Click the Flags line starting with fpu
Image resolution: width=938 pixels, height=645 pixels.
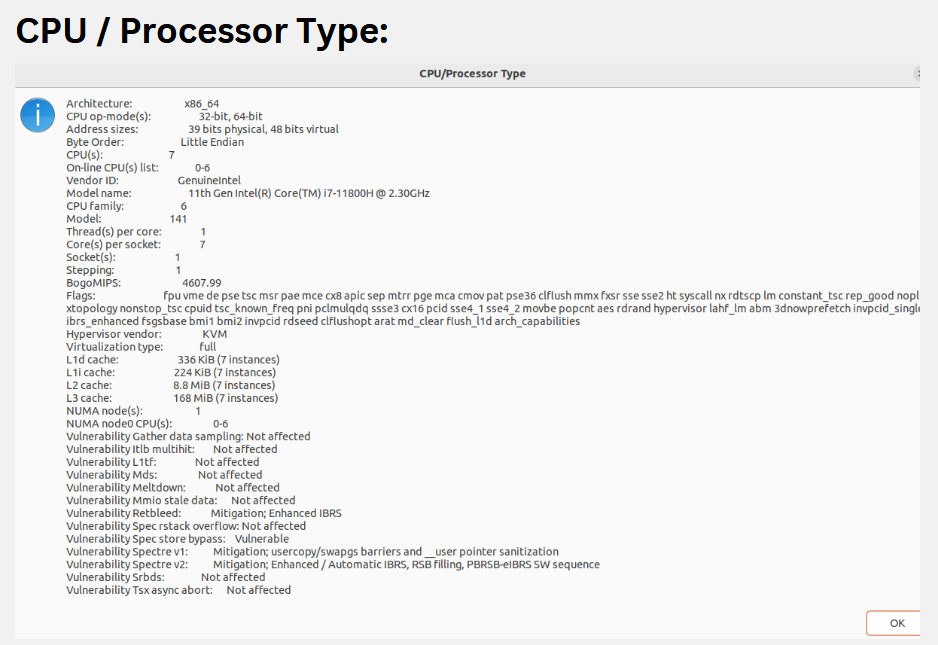492,296
